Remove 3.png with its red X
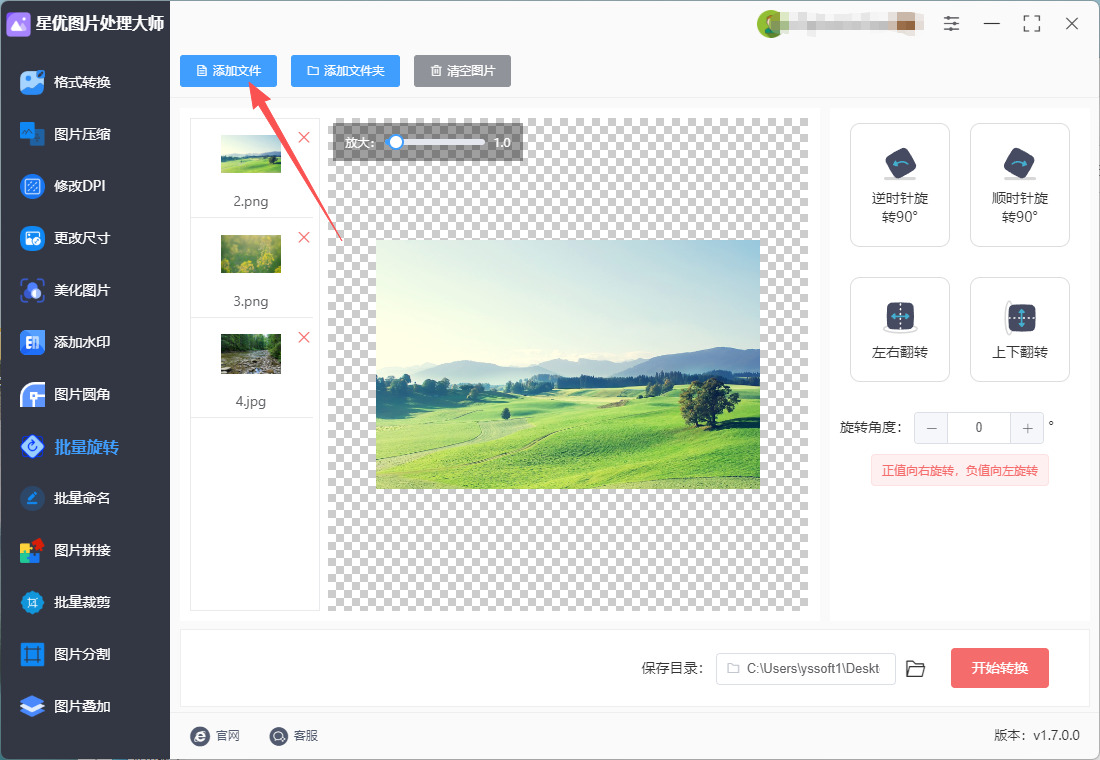 [x=304, y=237]
